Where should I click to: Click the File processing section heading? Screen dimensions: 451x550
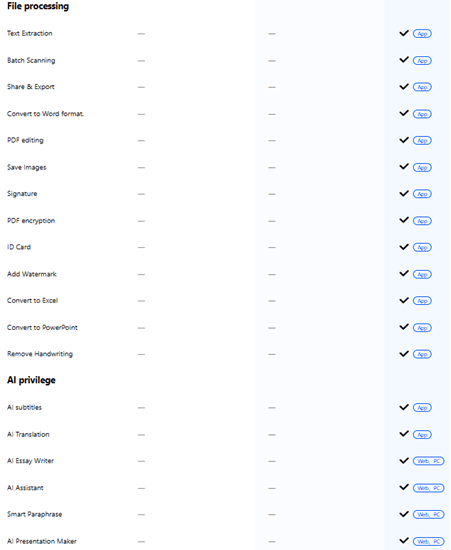[38, 6]
